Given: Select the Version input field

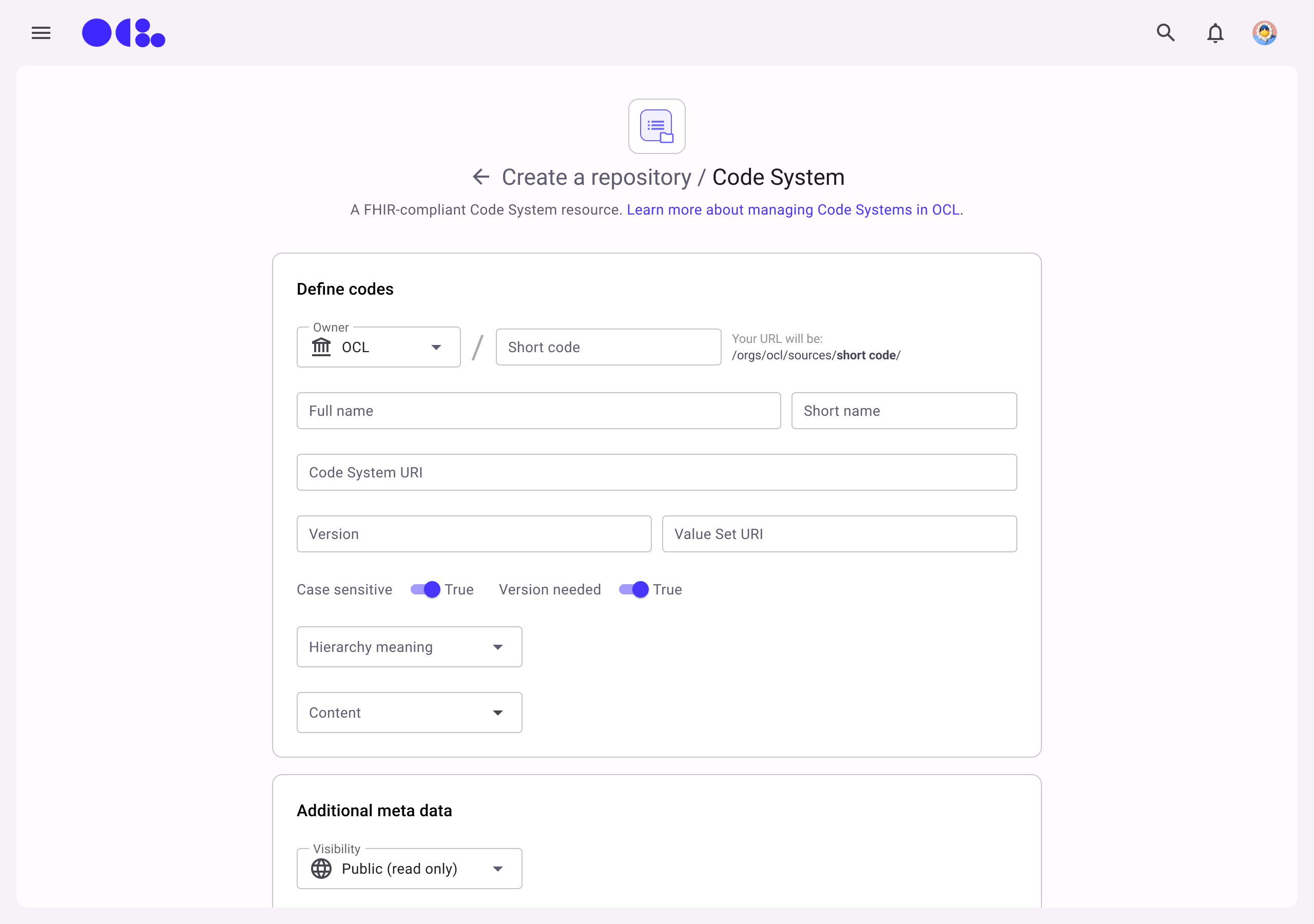Looking at the screenshot, I should (x=473, y=534).
